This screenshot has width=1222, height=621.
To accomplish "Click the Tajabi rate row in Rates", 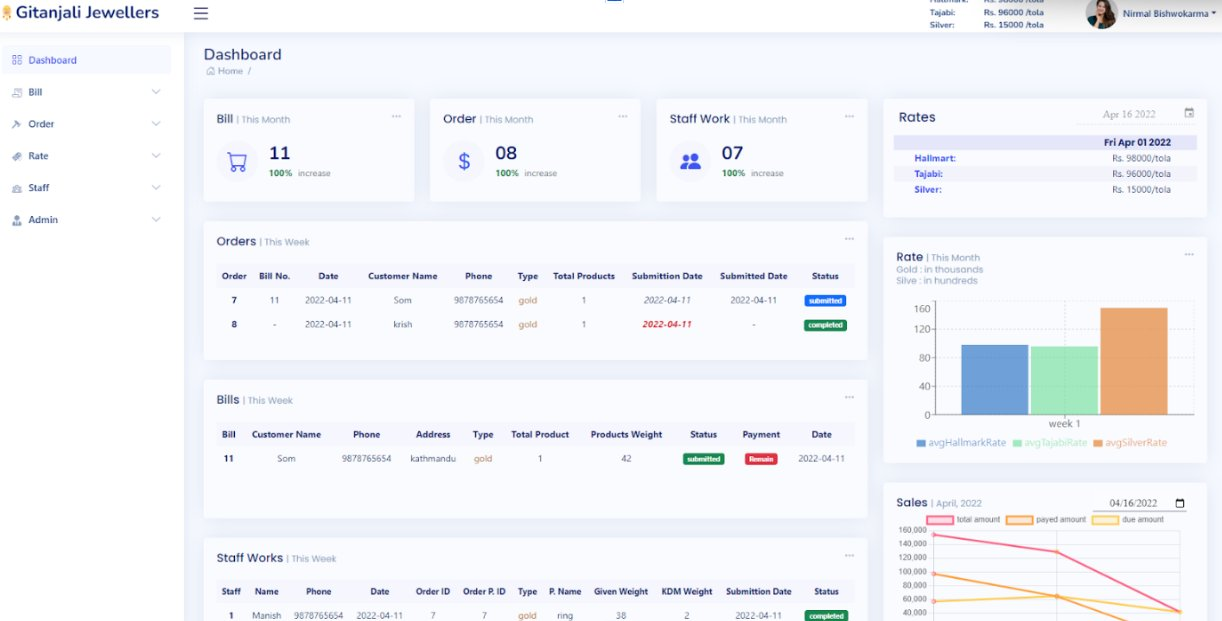I will point(1045,174).
